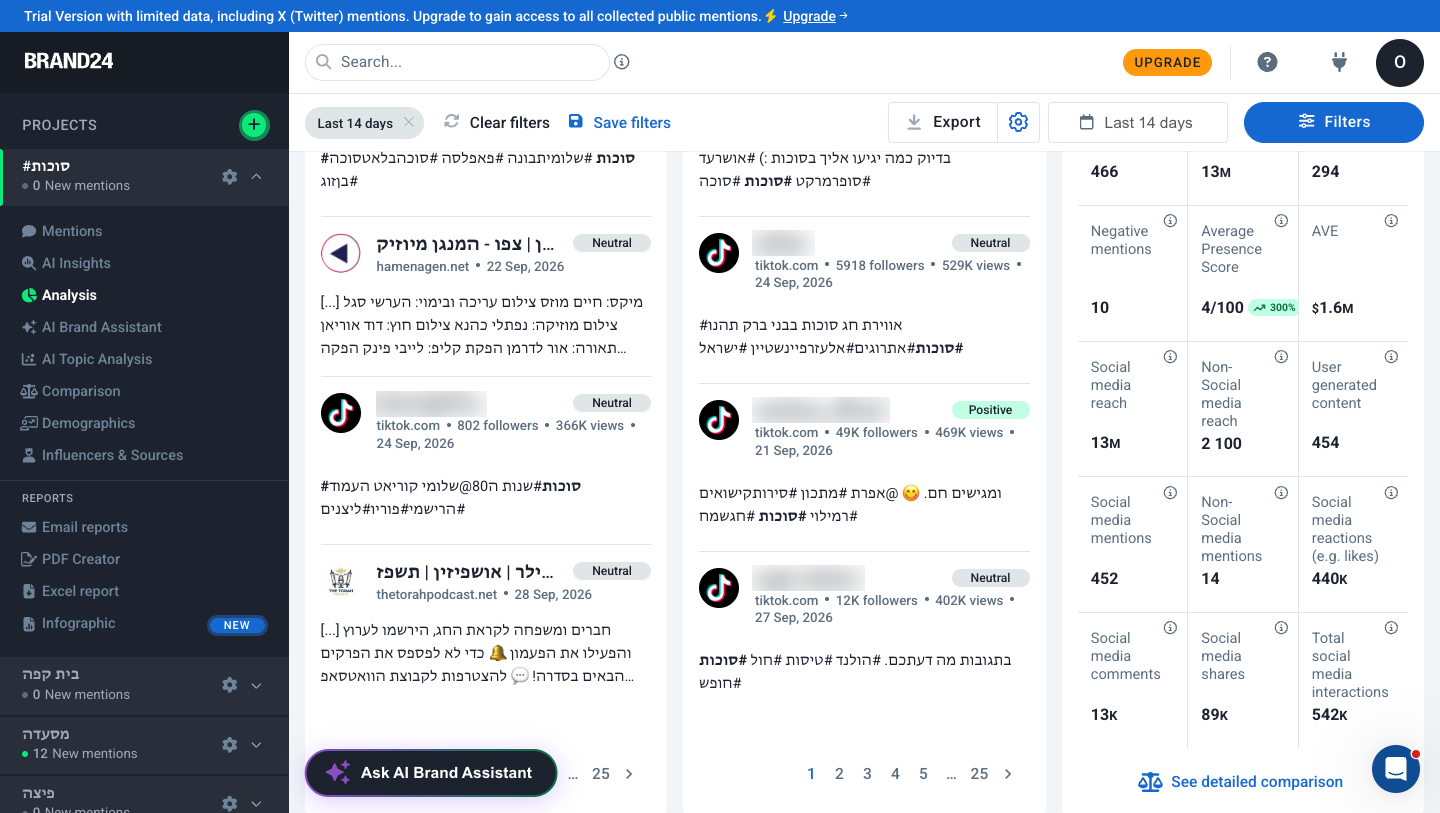Image resolution: width=1440 pixels, height=813 pixels.
Task: Export the mentions data
Action: pyautogui.click(x=943, y=122)
